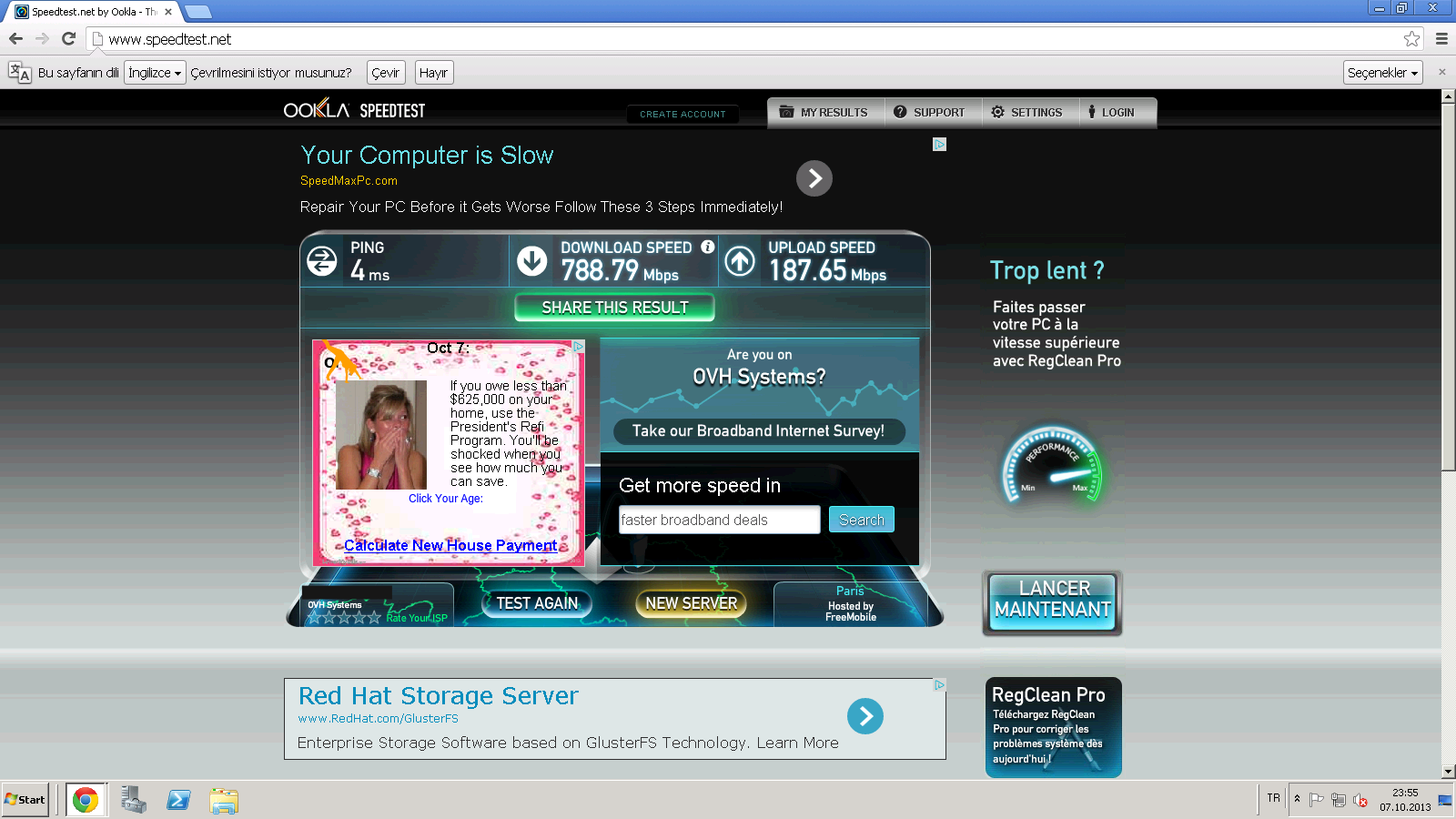
Task: Click the ping arrows icon
Action: pos(322,261)
